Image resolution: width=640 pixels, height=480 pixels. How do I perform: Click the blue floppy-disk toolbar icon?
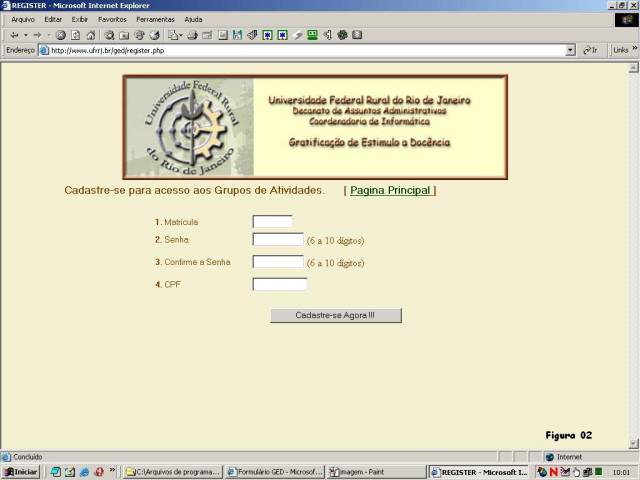238,35
